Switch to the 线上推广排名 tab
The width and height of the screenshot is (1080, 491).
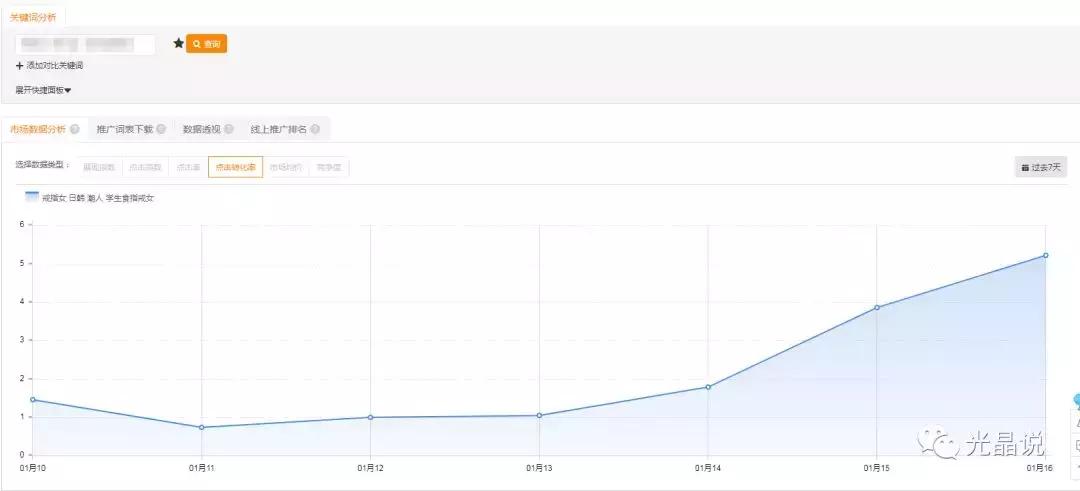pyautogui.click(x=278, y=129)
